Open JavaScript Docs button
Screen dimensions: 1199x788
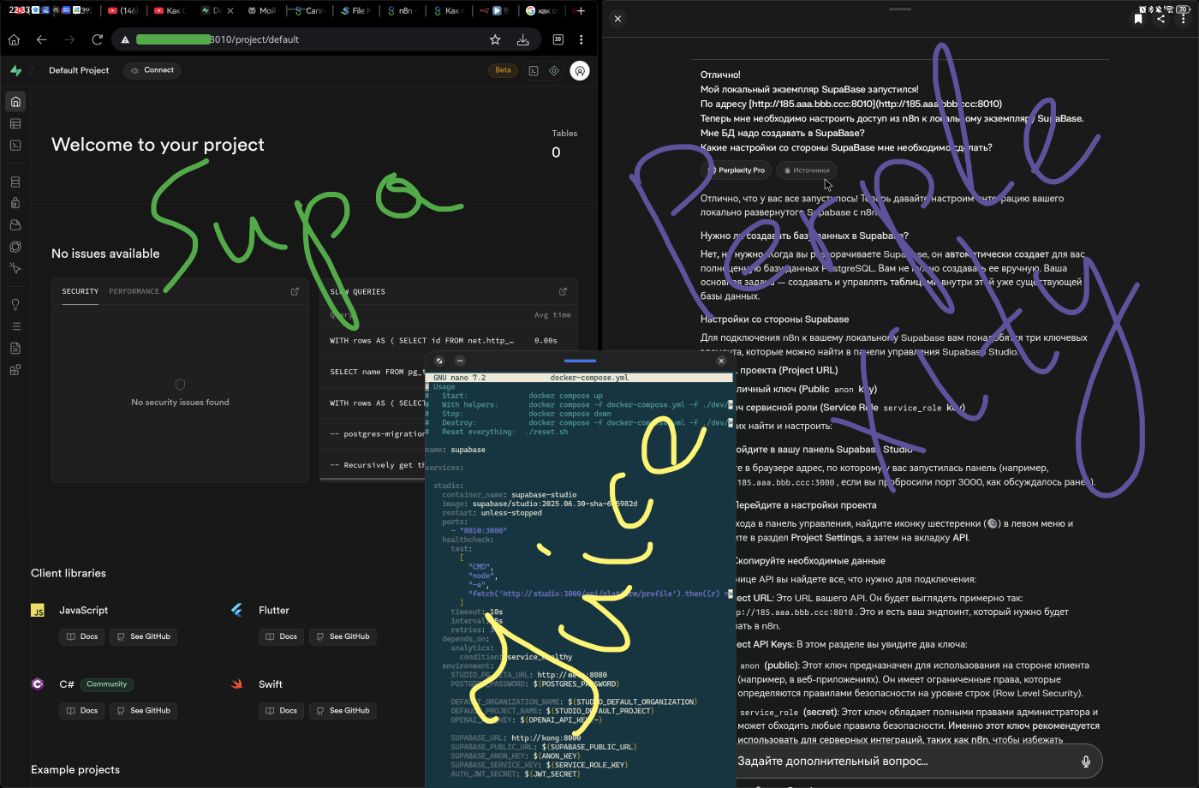pos(82,637)
